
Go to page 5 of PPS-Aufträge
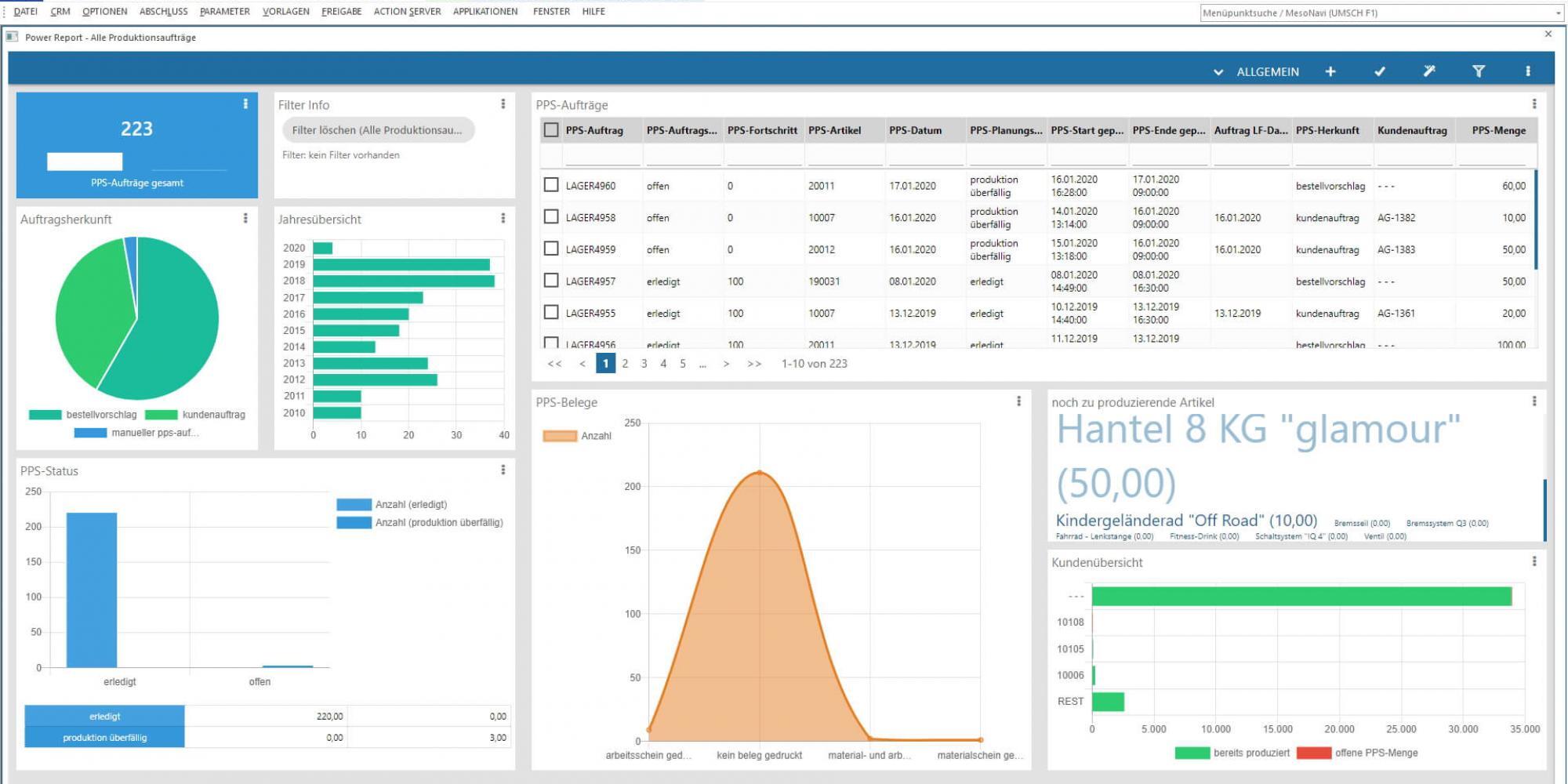(683, 363)
